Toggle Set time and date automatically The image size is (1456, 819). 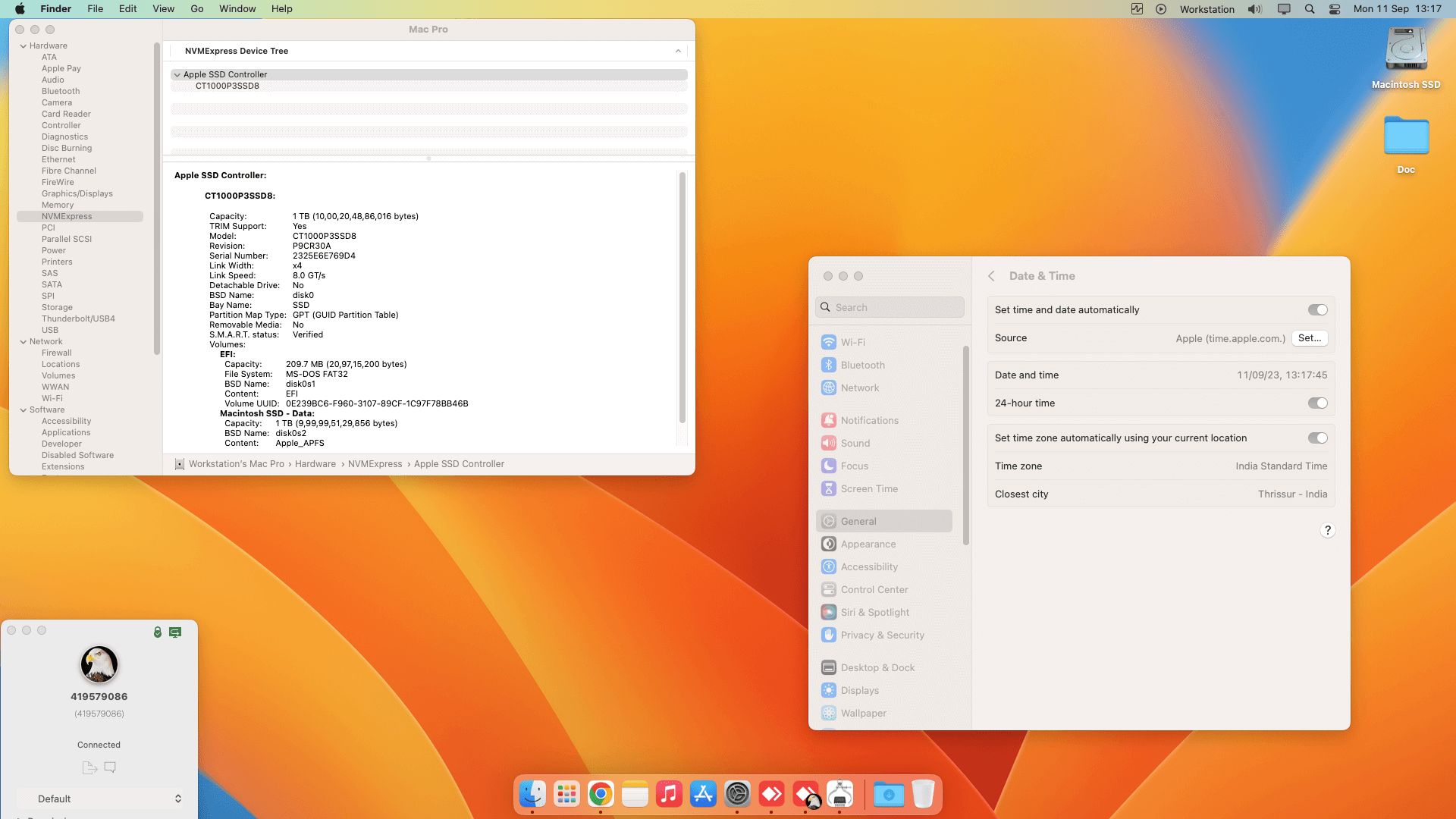tap(1317, 309)
